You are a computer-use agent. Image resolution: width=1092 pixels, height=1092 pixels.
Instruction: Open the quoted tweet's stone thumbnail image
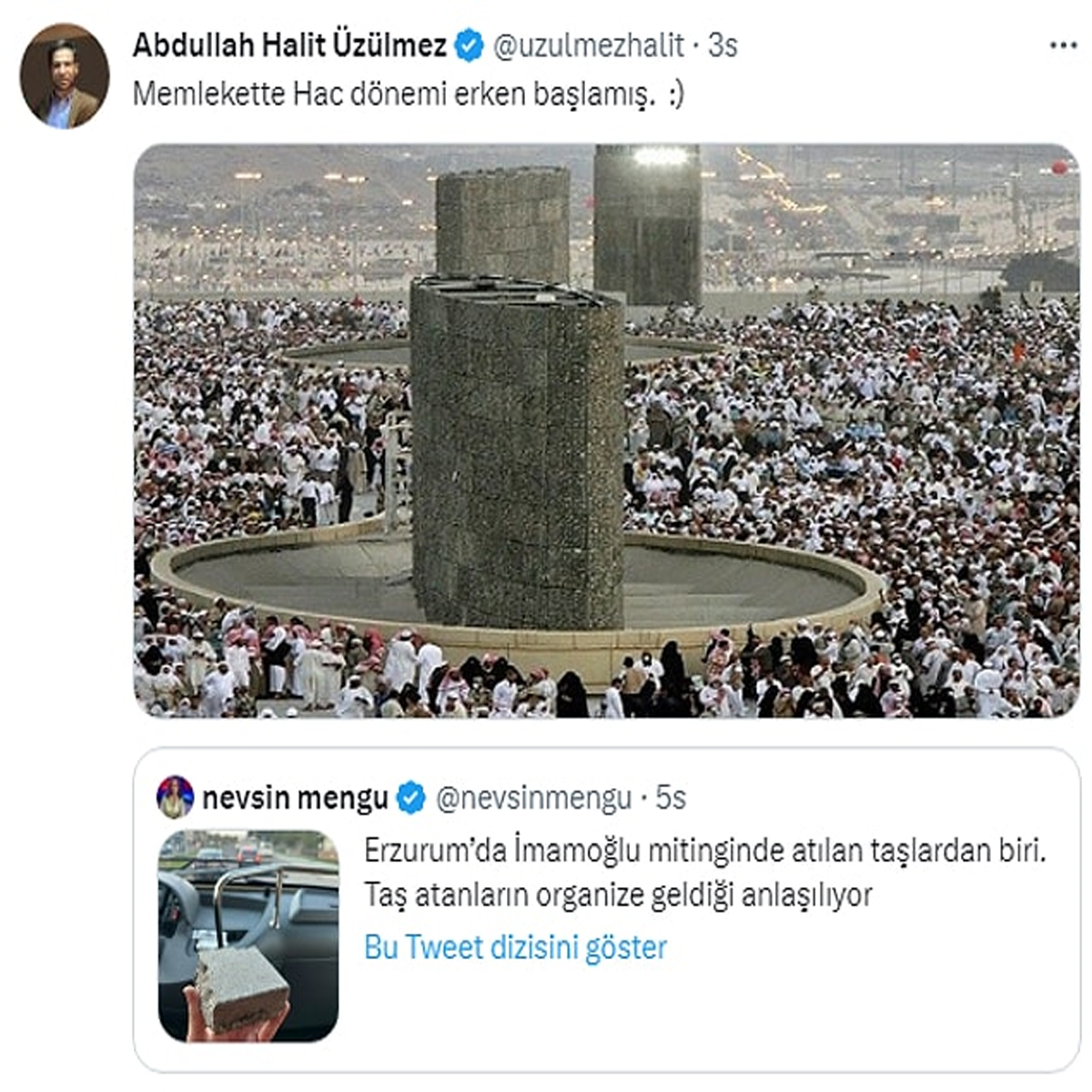[x=248, y=935]
